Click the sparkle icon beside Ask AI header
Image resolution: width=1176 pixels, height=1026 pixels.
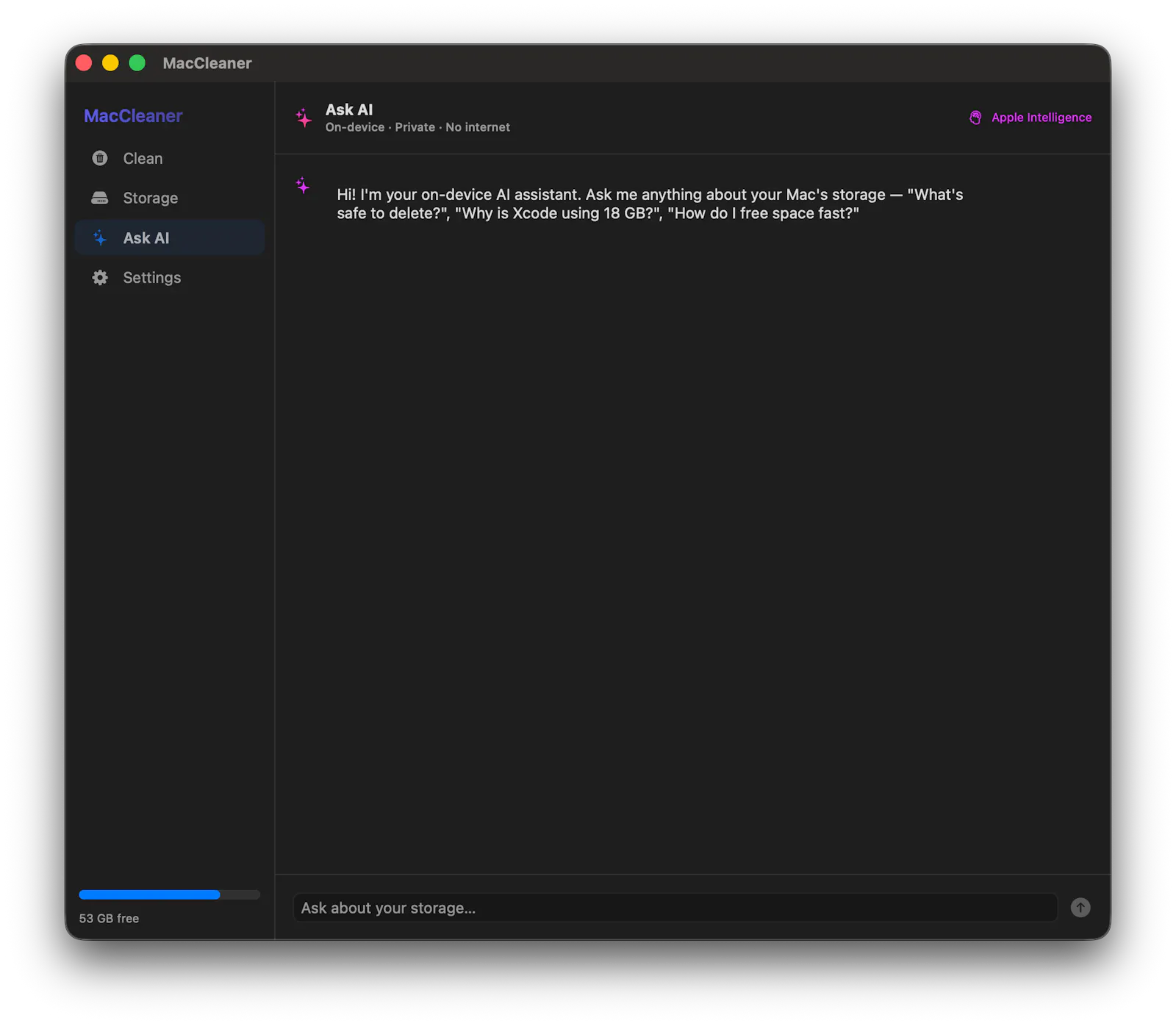pos(304,117)
